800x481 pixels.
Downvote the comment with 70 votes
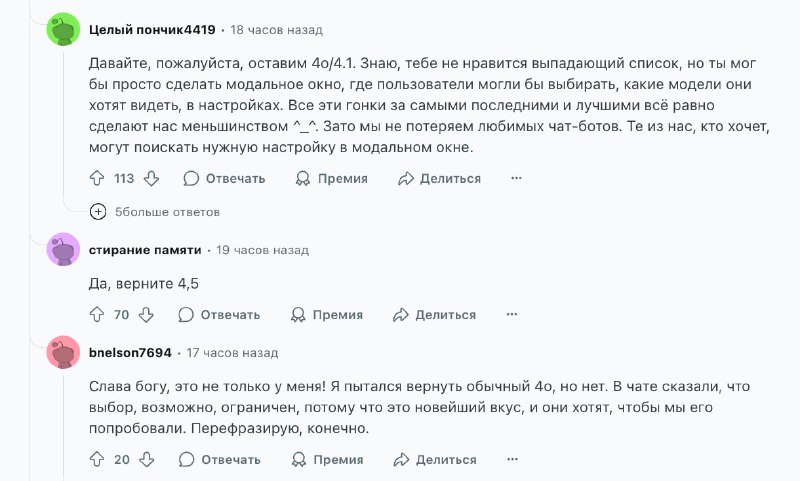click(x=146, y=314)
